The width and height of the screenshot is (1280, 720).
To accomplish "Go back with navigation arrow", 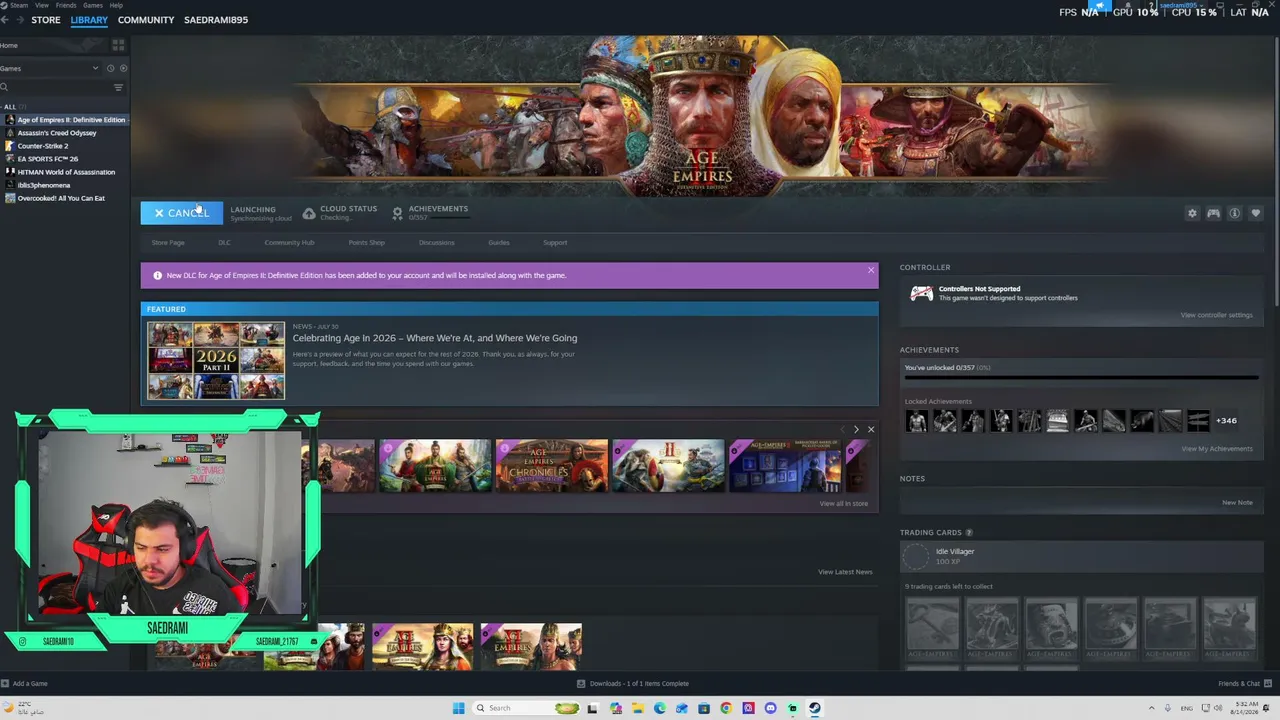I will [5, 20].
